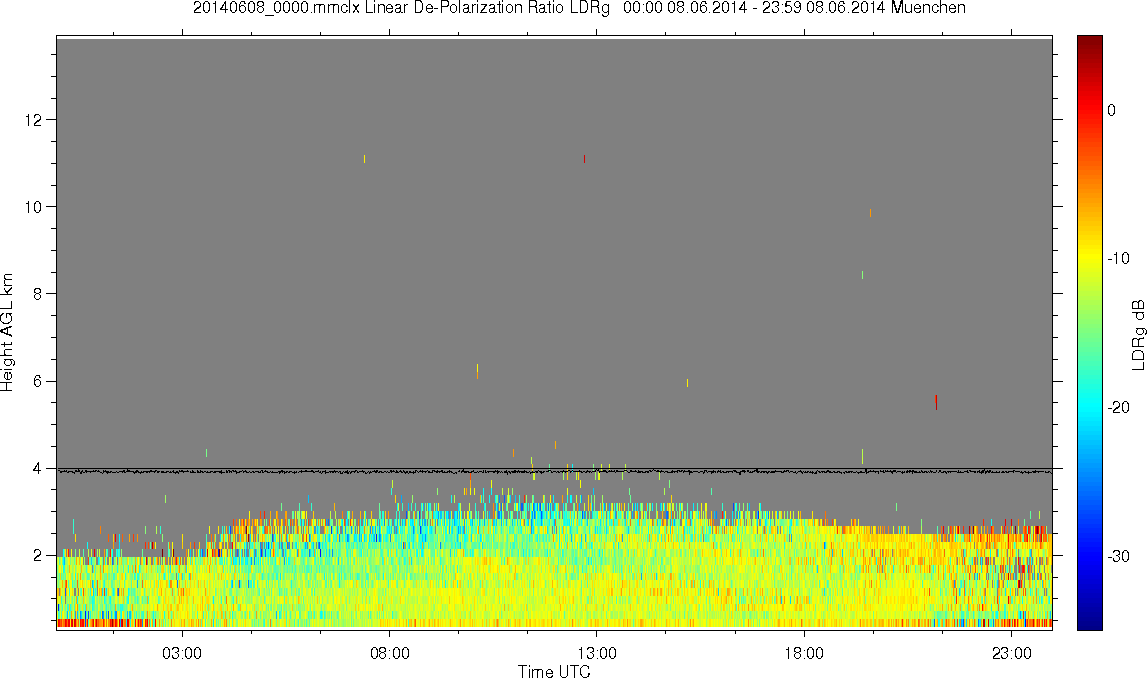The image size is (1147, 678).
Task: Select the 13:00 time tick label
Action: (x=597, y=653)
